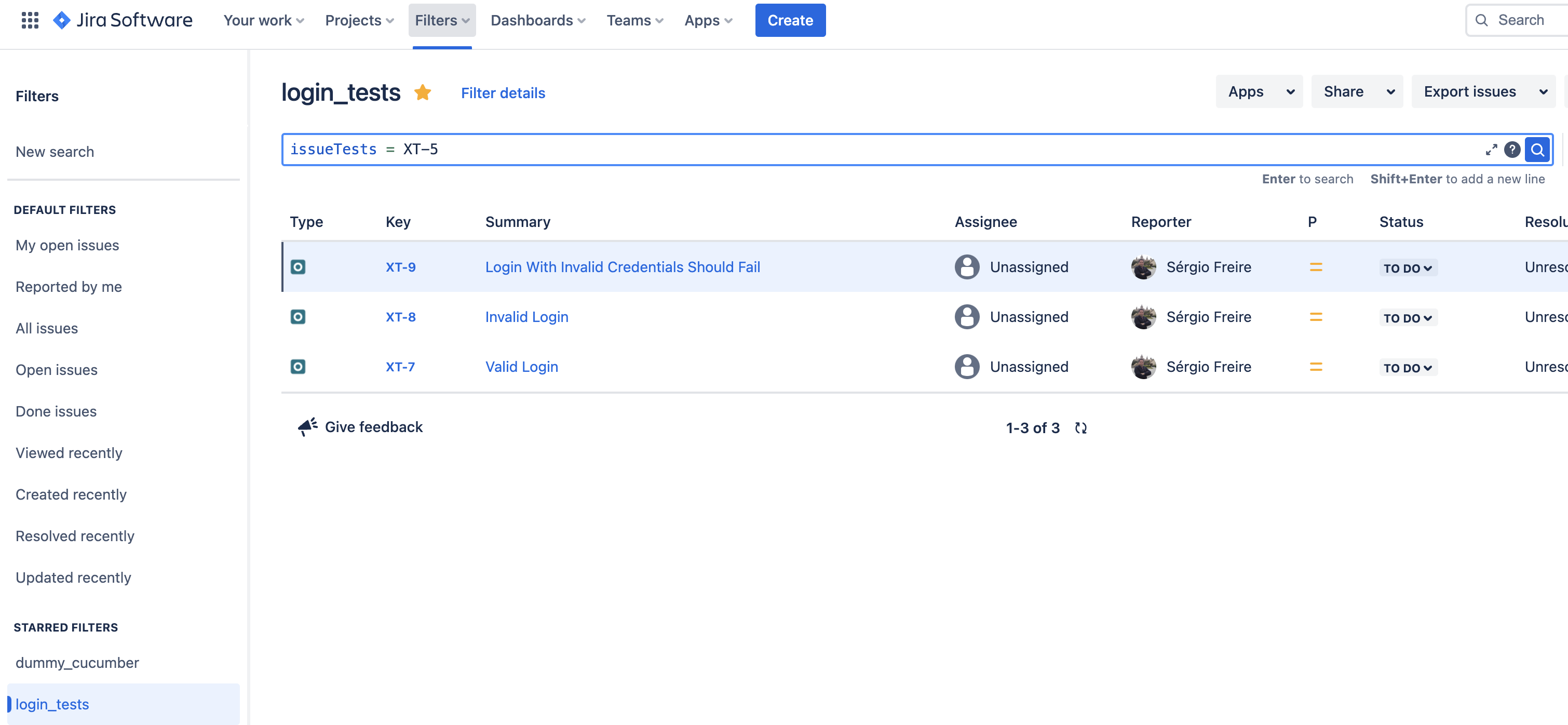This screenshot has height=725, width=1568.
Task: Open the Teams menu
Action: pos(635,20)
